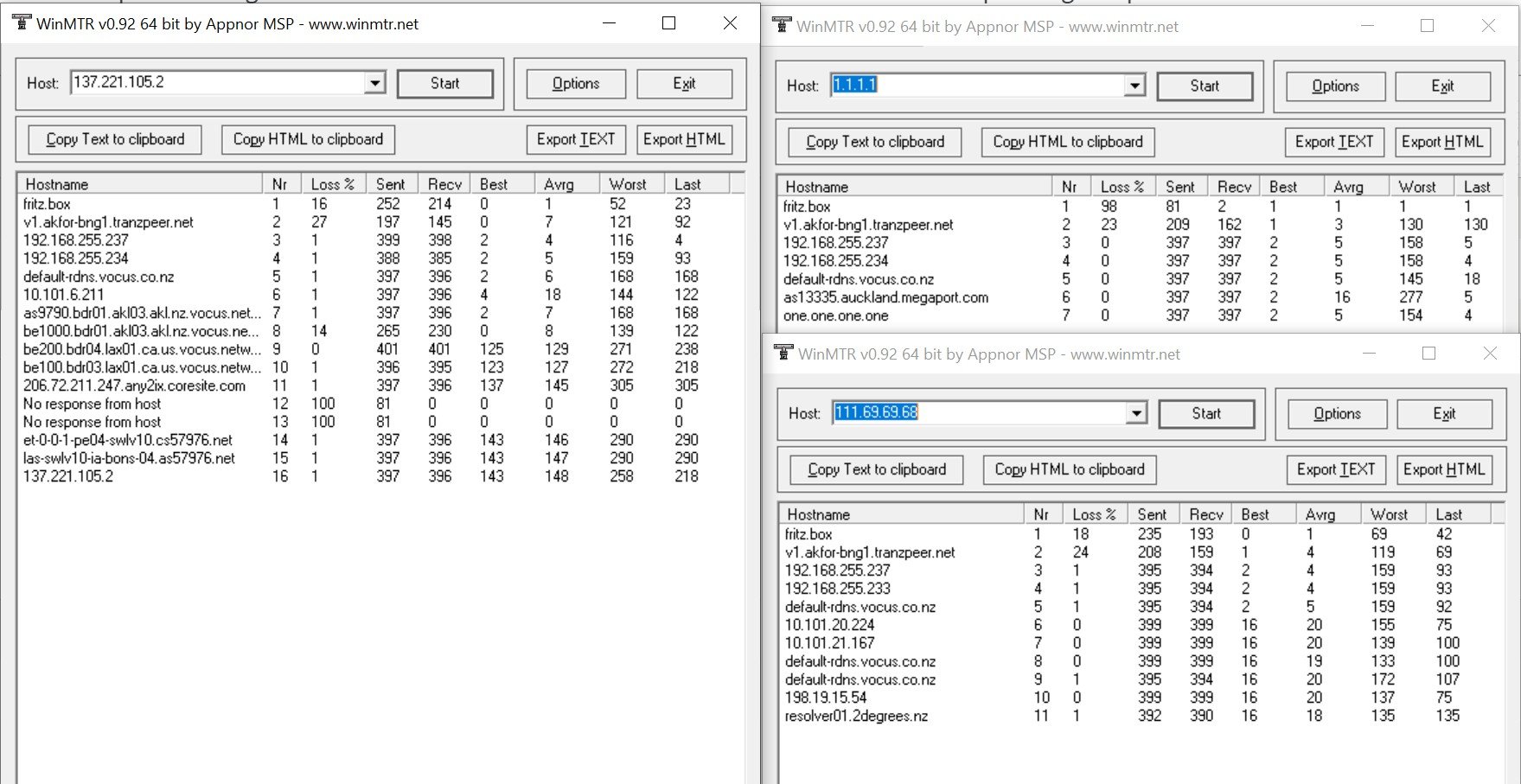Screen dimensions: 1521x784
Task: Click Loss % column header in 137.221.105.2 window
Action: click(334, 184)
